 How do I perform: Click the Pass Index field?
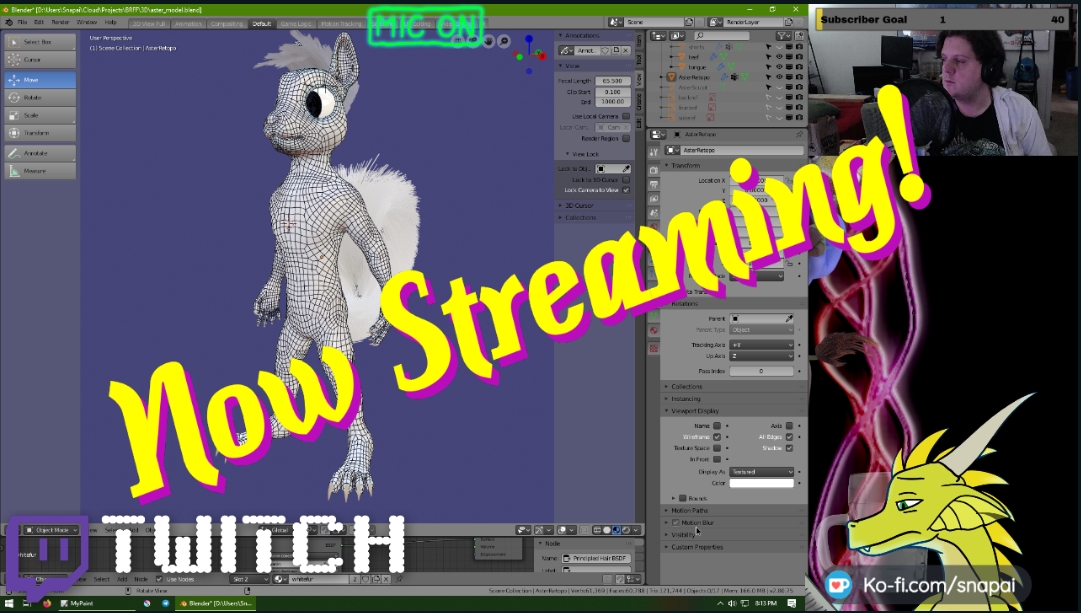point(762,372)
